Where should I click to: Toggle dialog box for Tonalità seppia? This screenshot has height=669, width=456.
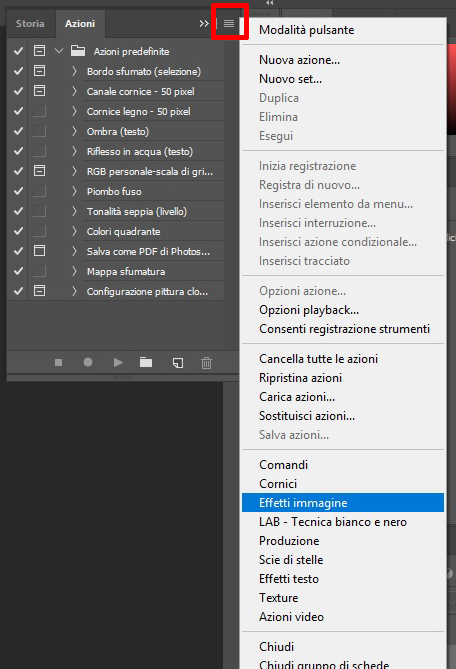[x=39, y=211]
